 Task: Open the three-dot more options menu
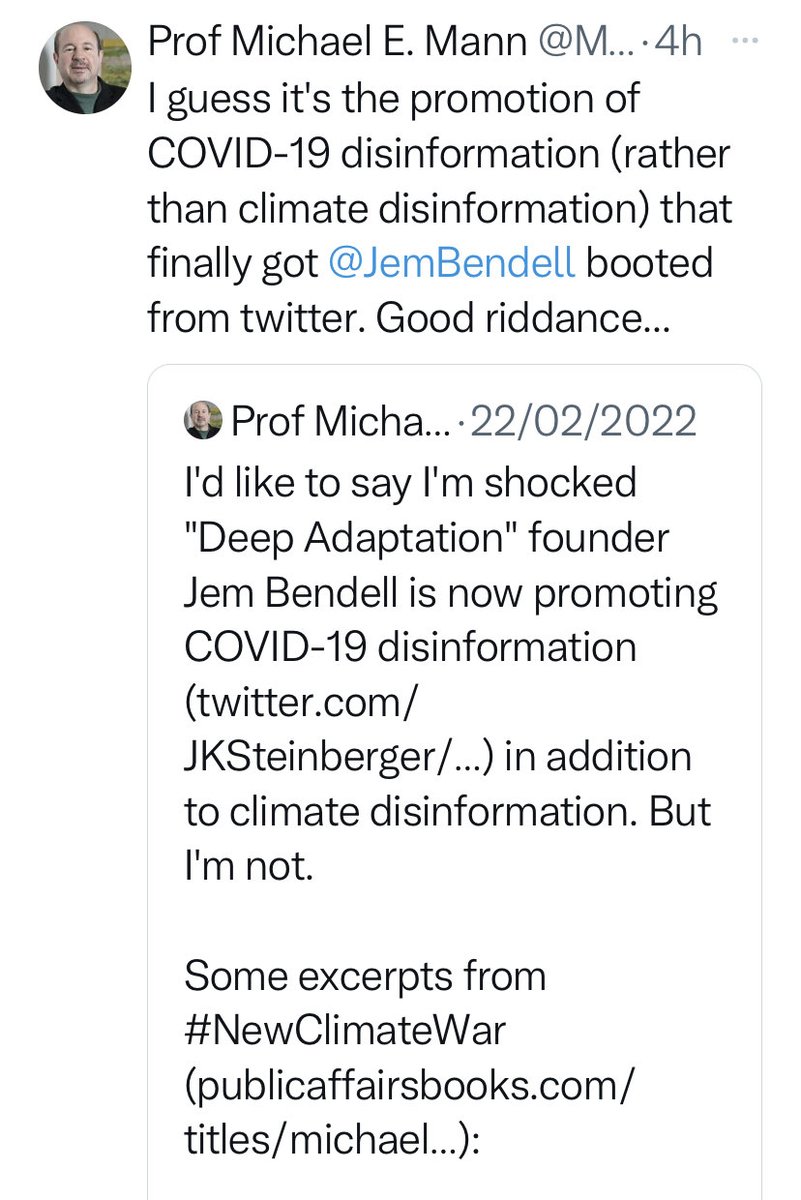pos(746,42)
